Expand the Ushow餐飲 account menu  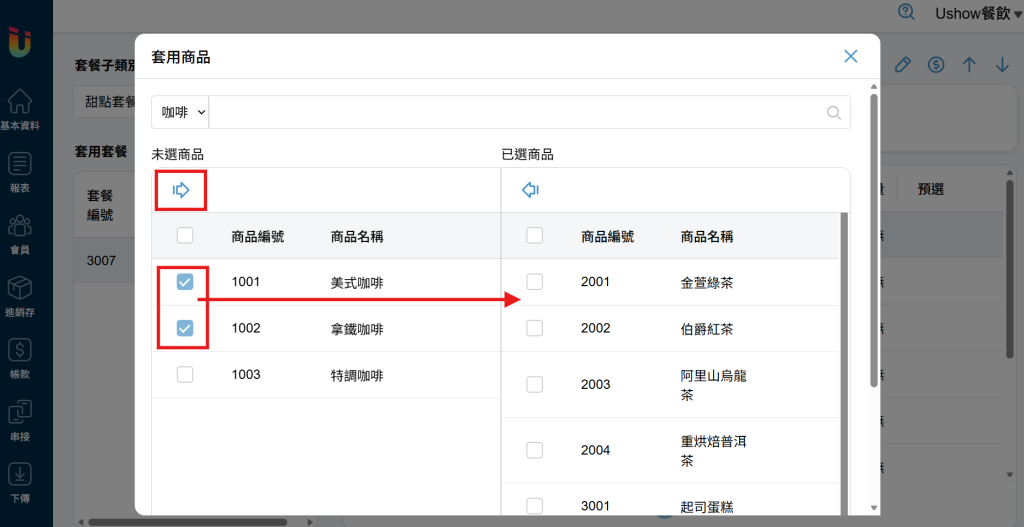coord(979,13)
